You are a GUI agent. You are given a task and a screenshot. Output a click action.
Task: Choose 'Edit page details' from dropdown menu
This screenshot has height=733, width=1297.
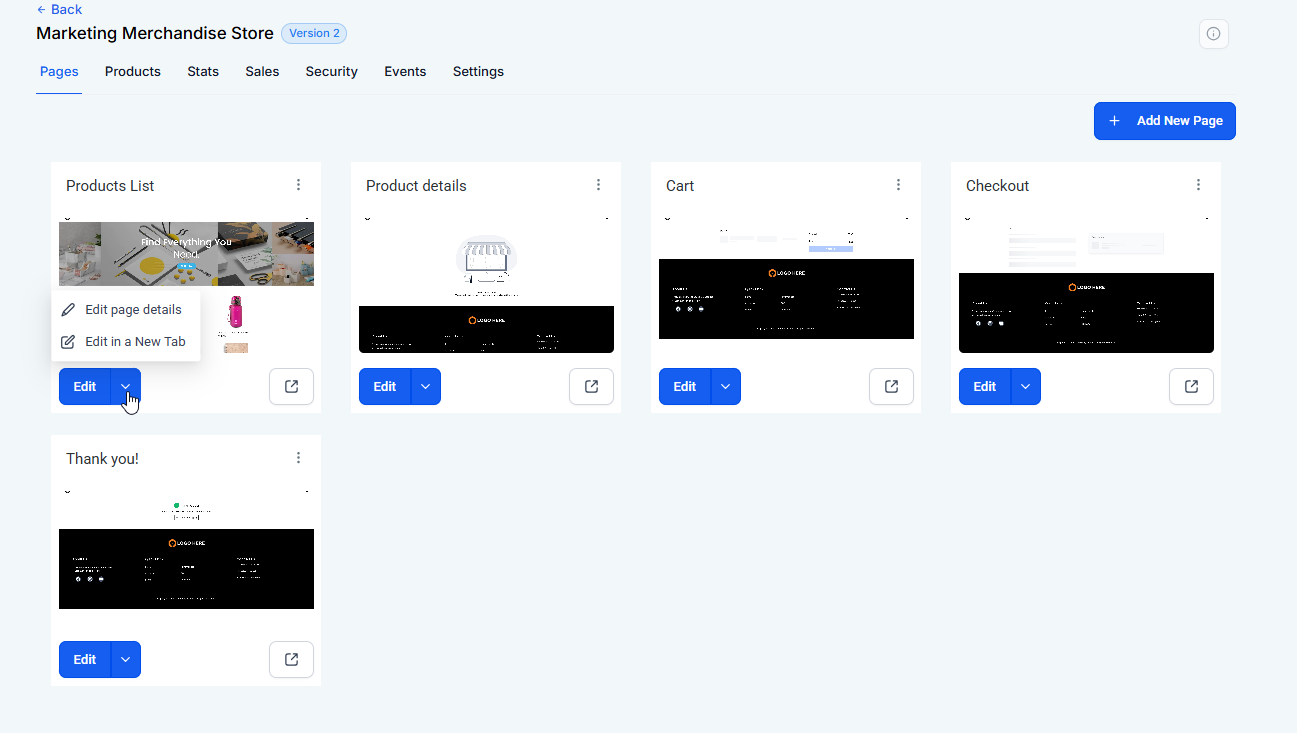tap(132, 310)
